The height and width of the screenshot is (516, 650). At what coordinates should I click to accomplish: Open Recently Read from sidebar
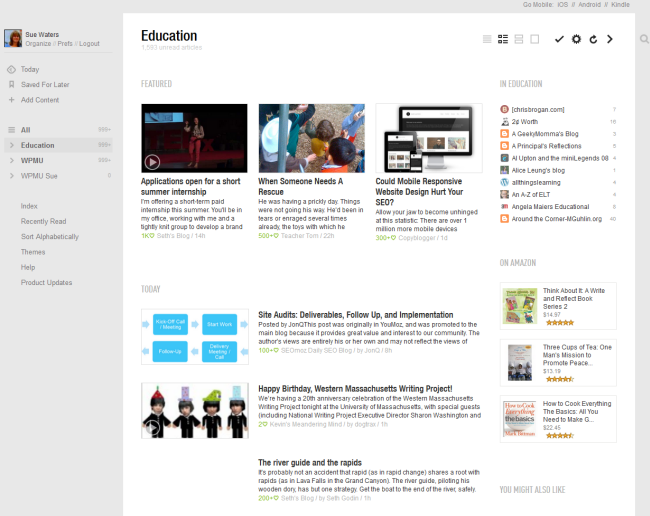click(43, 221)
